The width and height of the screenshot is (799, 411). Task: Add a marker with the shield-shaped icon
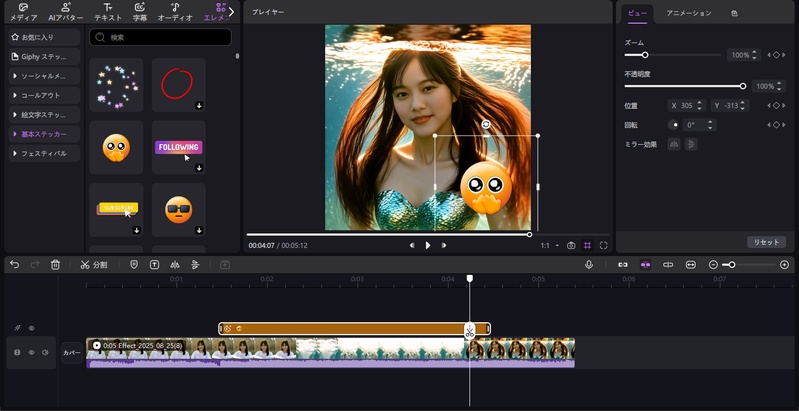click(134, 265)
